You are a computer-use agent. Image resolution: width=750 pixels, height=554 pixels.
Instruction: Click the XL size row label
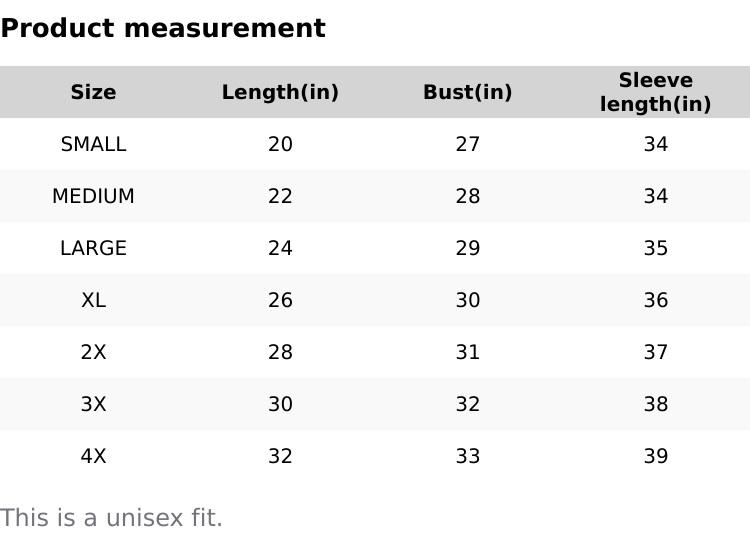tap(93, 300)
